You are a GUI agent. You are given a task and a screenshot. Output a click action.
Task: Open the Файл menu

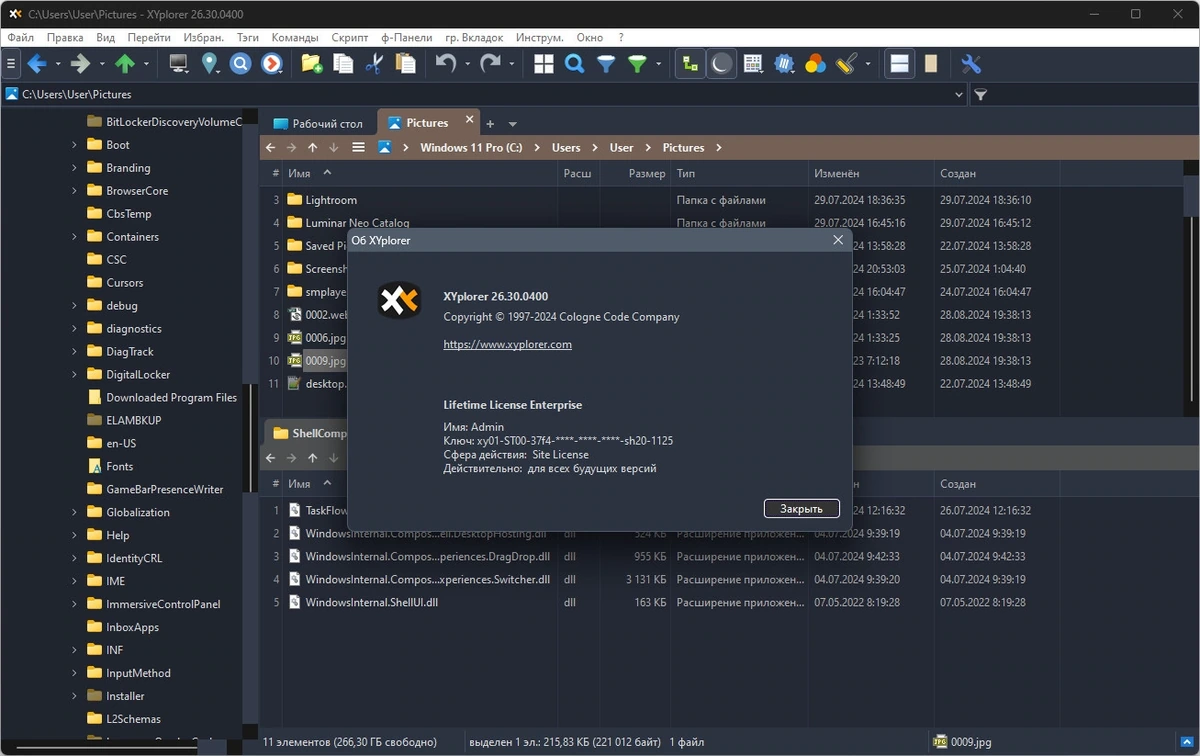tap(20, 37)
